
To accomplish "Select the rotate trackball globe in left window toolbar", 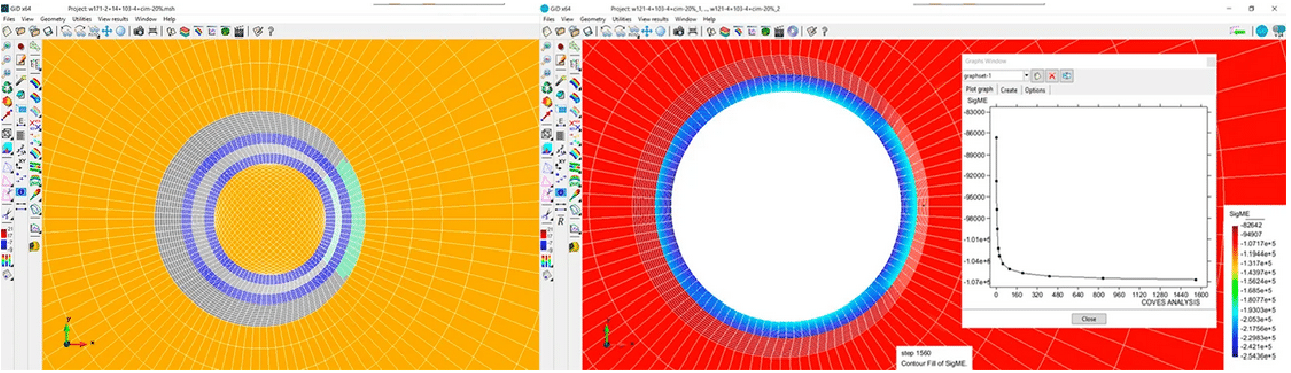I will coord(121,31).
